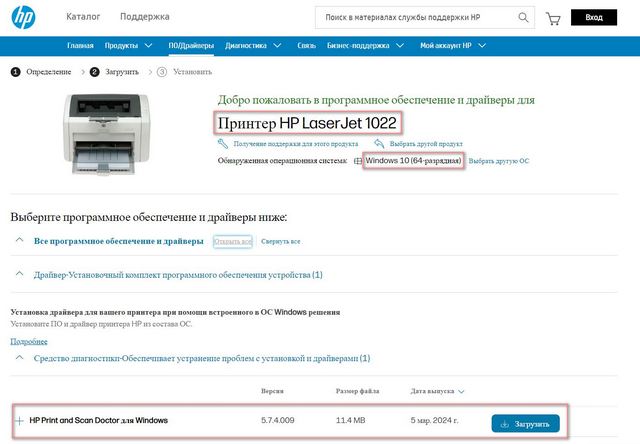The height and width of the screenshot is (444, 640).
Task: Open the Продукты menu label
Action: (x=121, y=46)
